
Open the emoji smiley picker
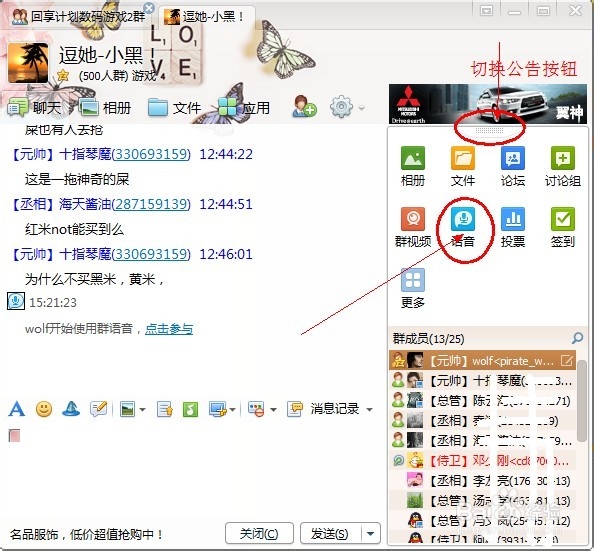44,409
